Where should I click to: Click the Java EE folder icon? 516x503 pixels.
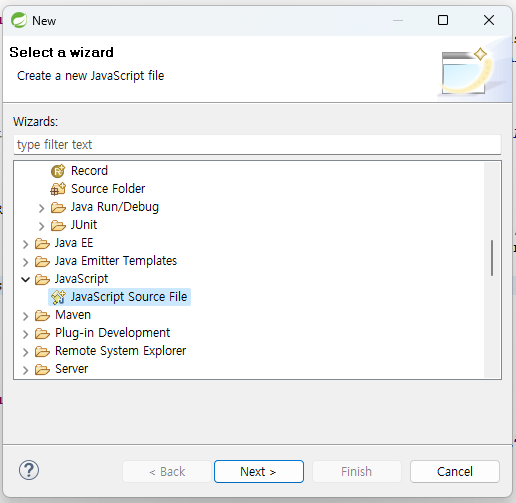pos(42,243)
